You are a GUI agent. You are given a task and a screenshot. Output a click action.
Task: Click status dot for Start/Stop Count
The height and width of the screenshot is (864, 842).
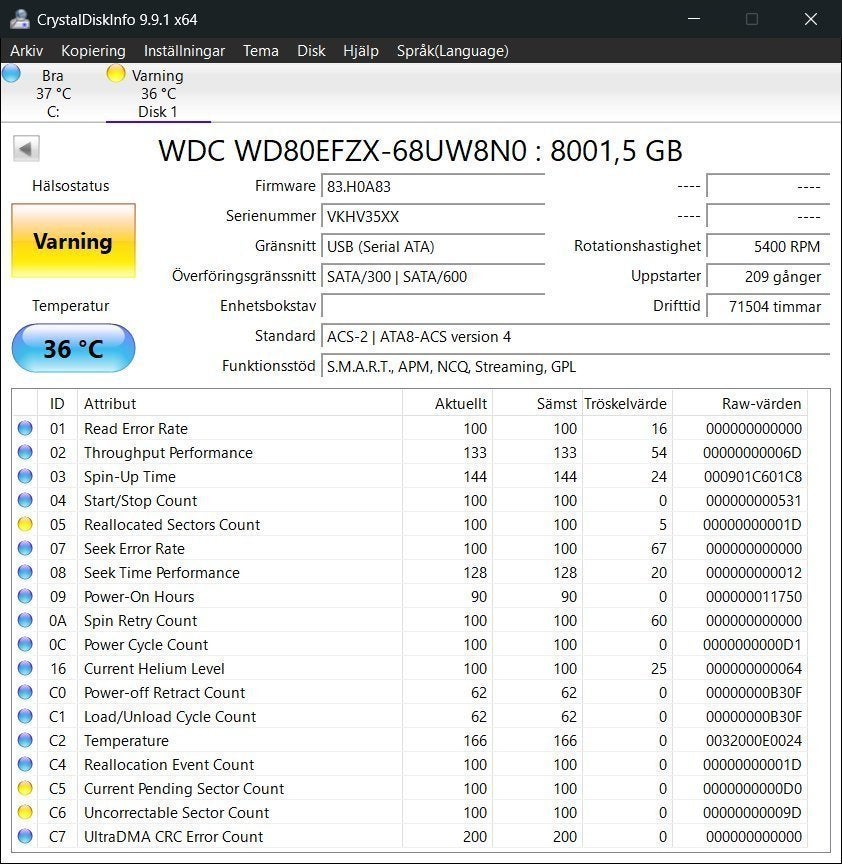coord(25,500)
